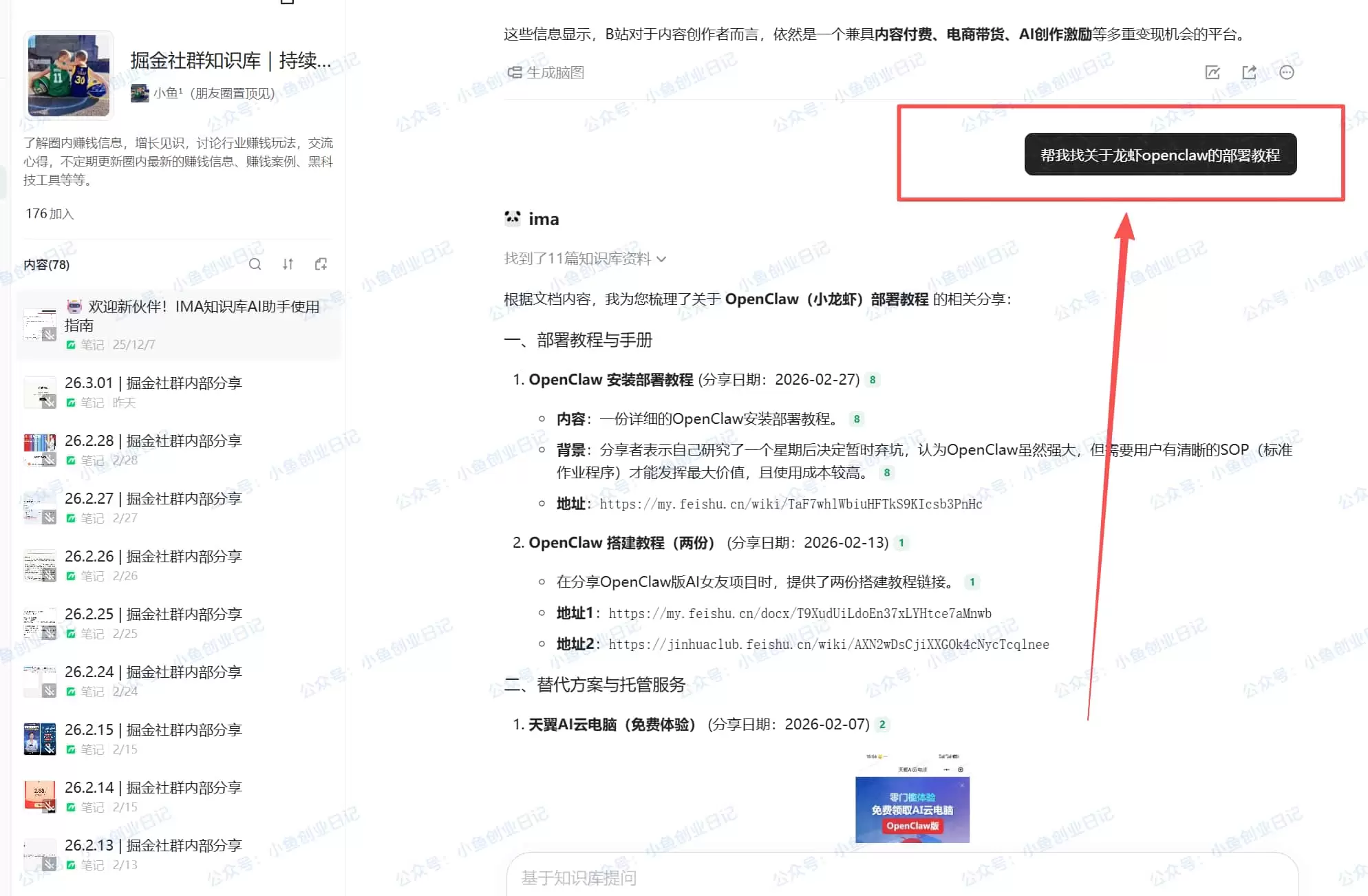Click the 天翼AI云电脑 OpenClaw版 promo image
The image size is (1368, 896).
[x=912, y=805]
